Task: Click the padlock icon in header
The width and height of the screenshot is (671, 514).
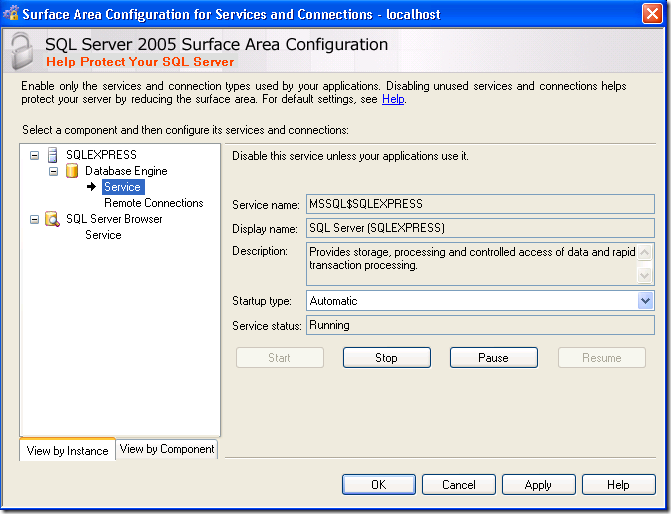Action: 22,51
